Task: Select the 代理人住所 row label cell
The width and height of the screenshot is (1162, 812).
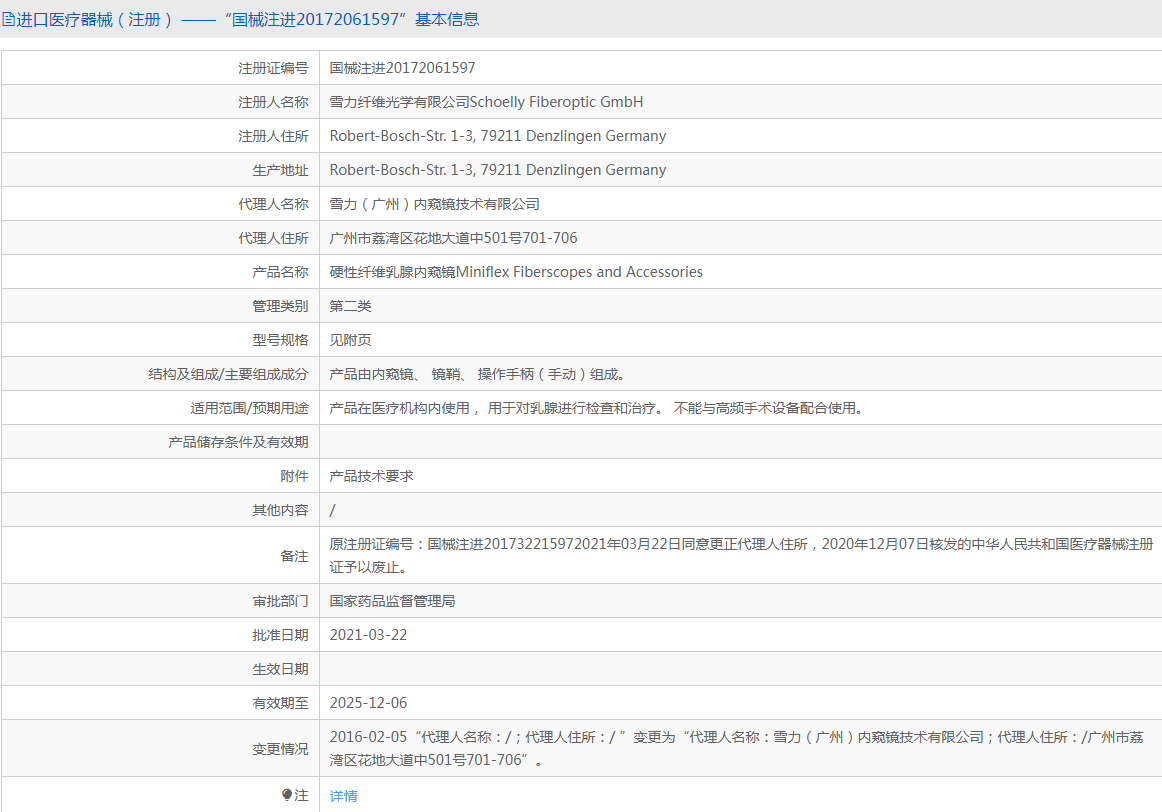Action: [161, 238]
